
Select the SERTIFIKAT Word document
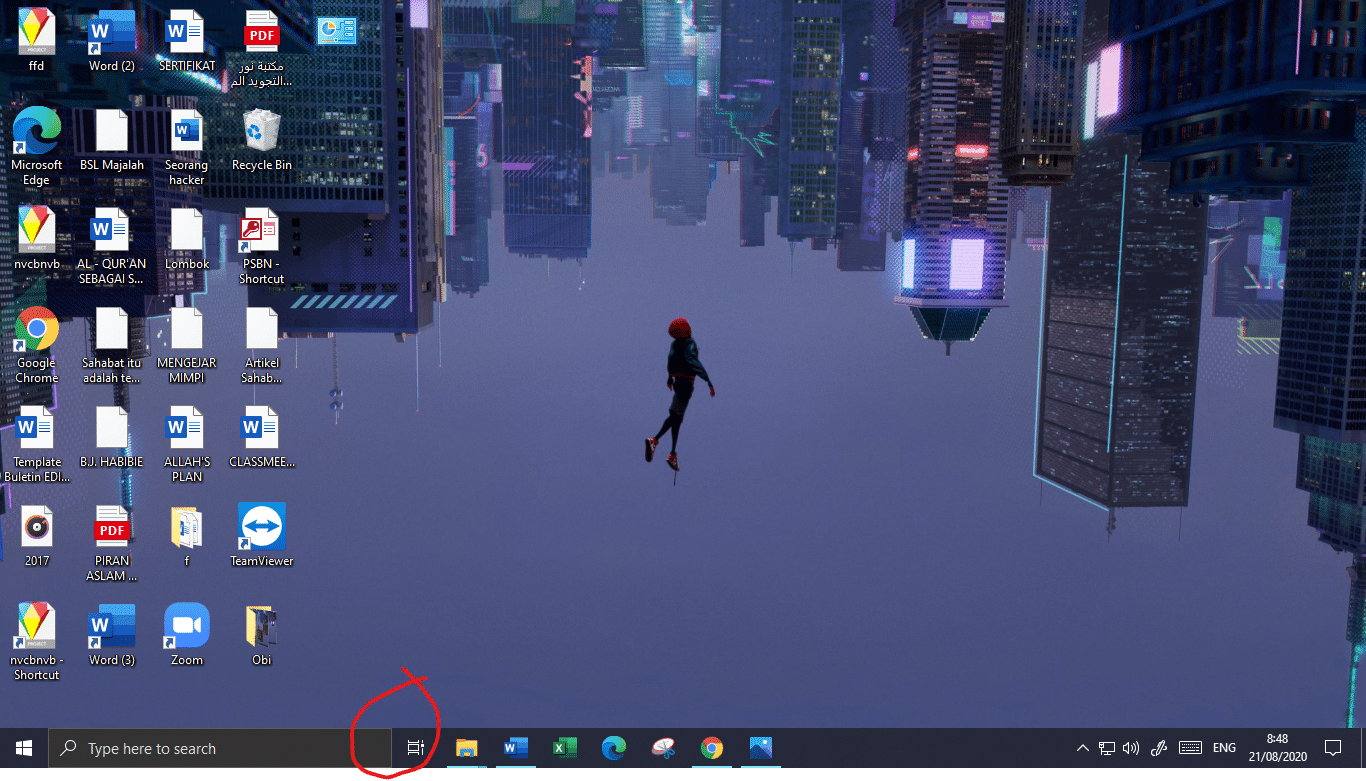tap(187, 42)
